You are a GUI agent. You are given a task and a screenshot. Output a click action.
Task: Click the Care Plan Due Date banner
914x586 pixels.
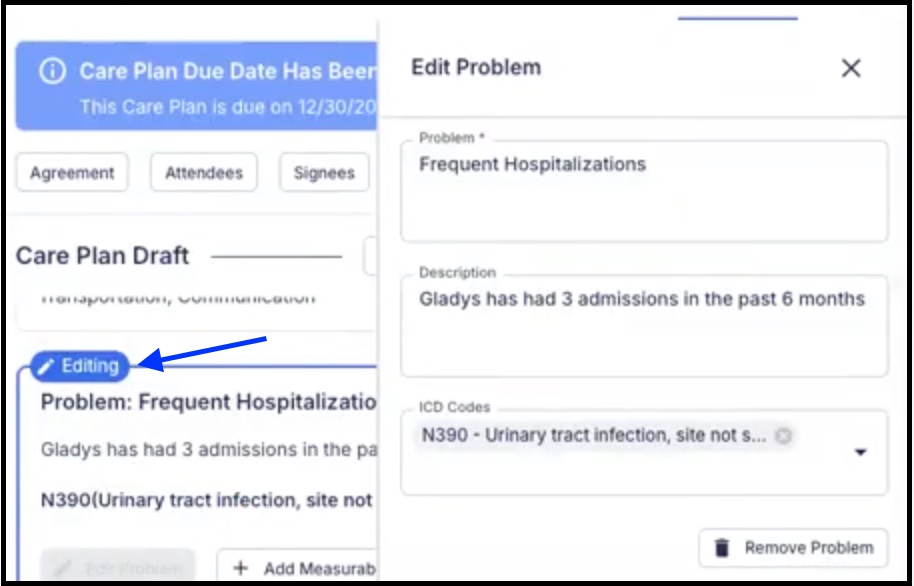(196, 86)
